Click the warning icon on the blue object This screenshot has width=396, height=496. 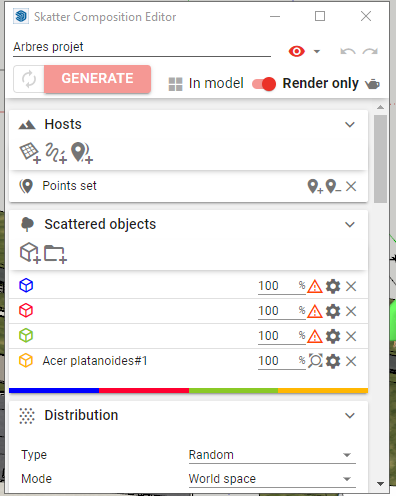315,286
